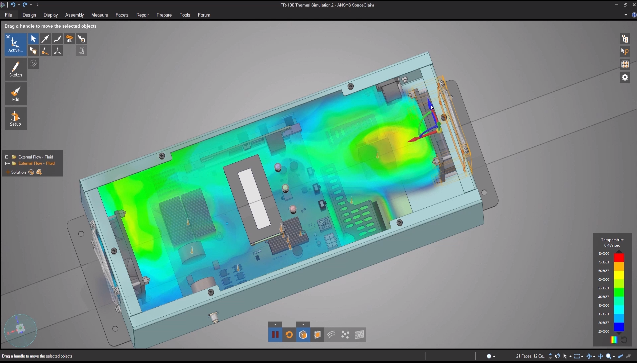The image size is (637, 363).
Task: Open the Facets tab
Action: 122,15
